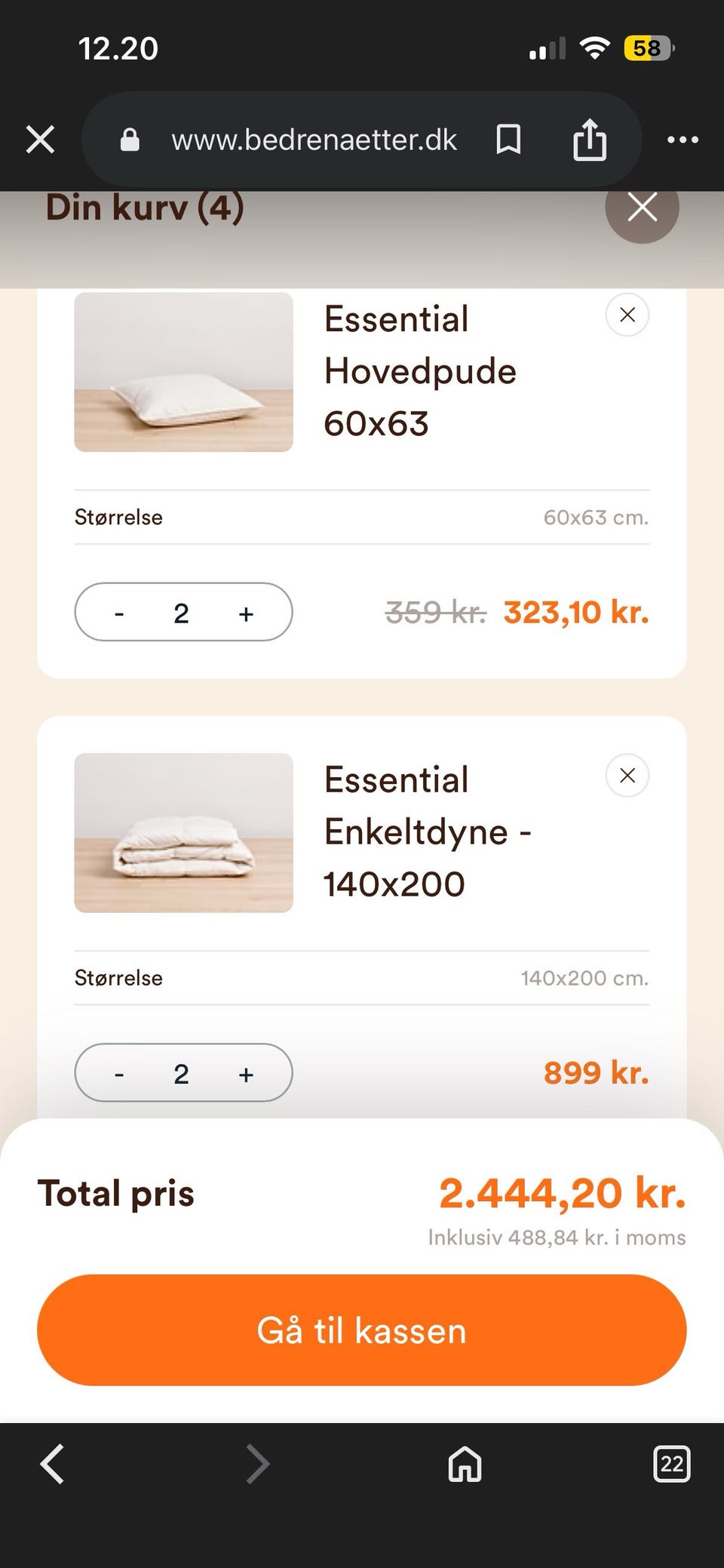The width and height of the screenshot is (724, 1568).
Task: Decrease Enkeltdyne quantity with minus
Action: 119,1074
